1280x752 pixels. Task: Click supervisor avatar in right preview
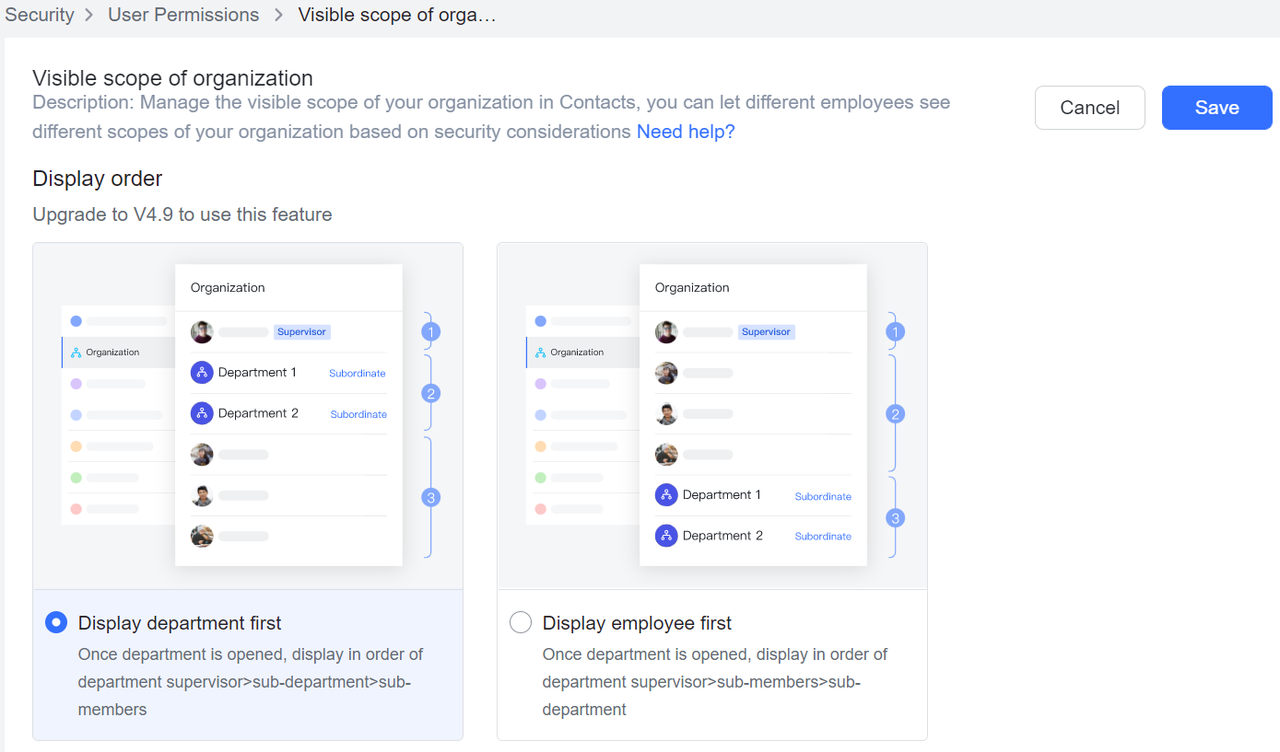point(666,332)
